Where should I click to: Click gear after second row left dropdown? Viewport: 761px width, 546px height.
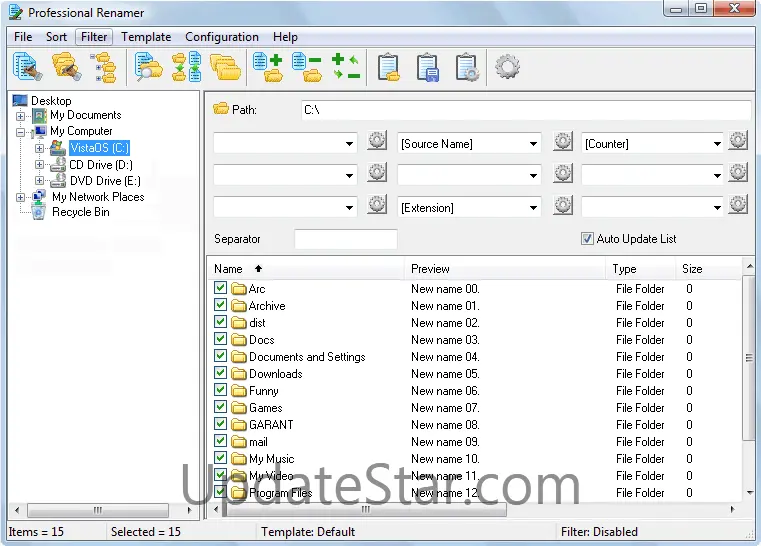(377, 173)
